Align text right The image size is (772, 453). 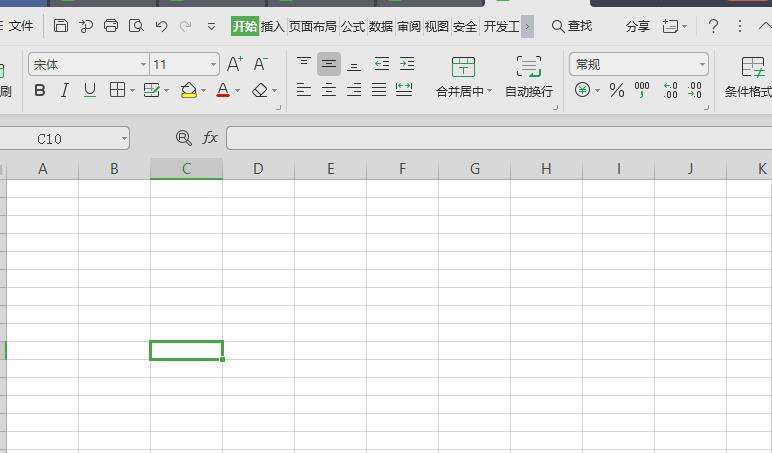click(354, 90)
